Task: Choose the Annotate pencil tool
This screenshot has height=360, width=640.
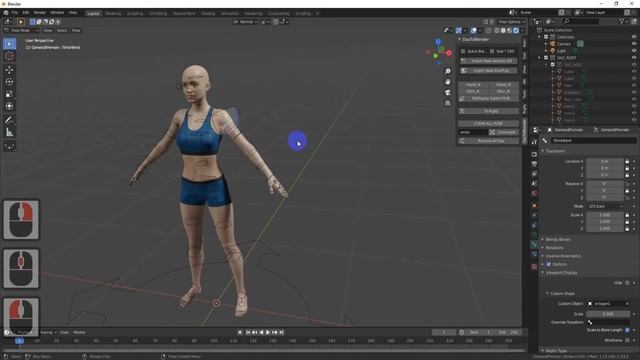Action: tap(9, 120)
